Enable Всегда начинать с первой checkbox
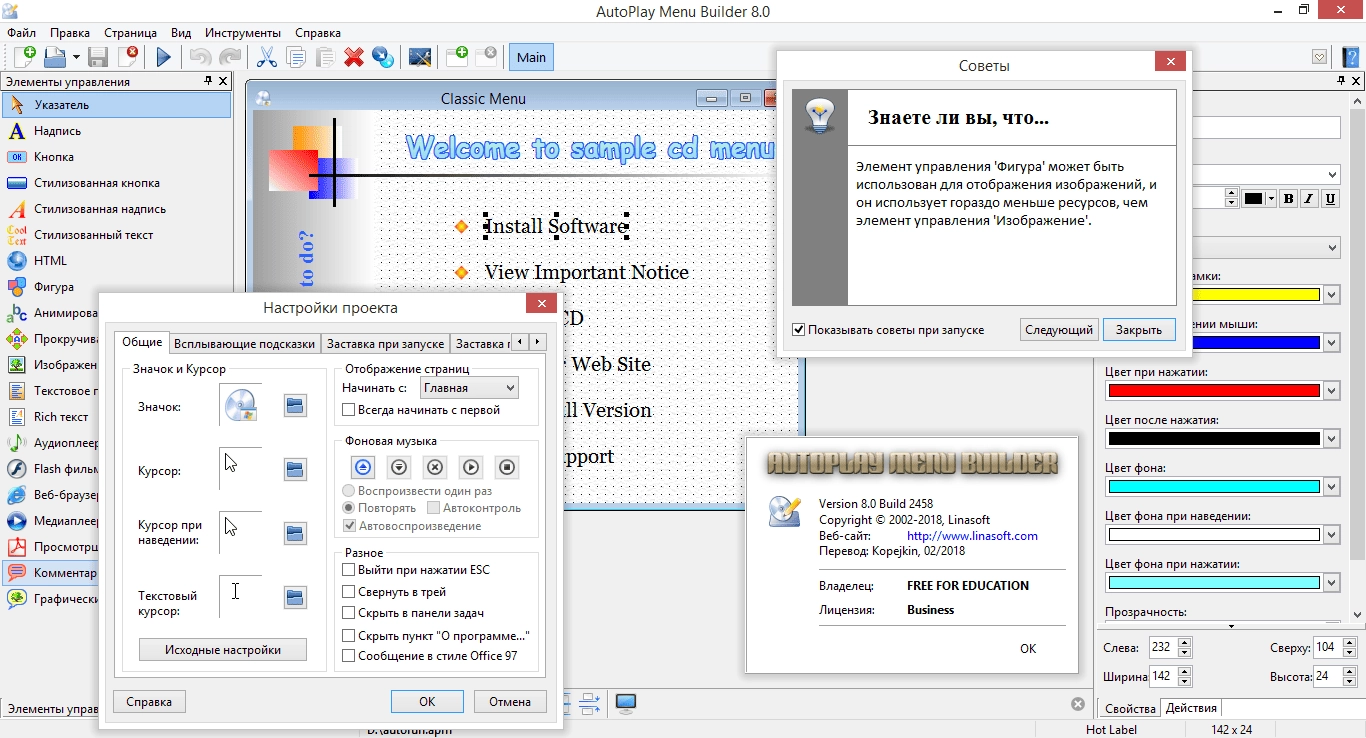The image size is (1366, 738). point(349,409)
